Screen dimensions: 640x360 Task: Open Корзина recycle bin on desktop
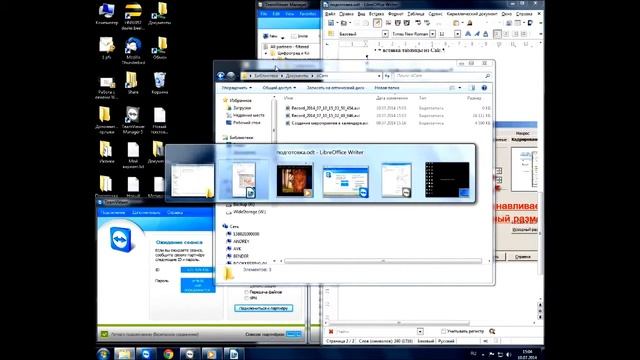point(160,83)
